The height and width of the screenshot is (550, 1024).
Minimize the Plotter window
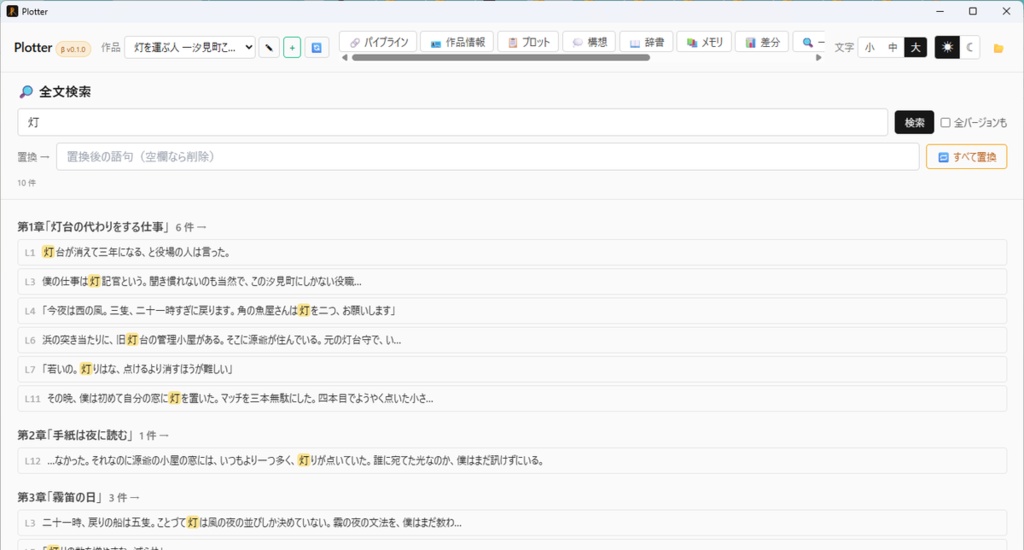tap(940, 11)
